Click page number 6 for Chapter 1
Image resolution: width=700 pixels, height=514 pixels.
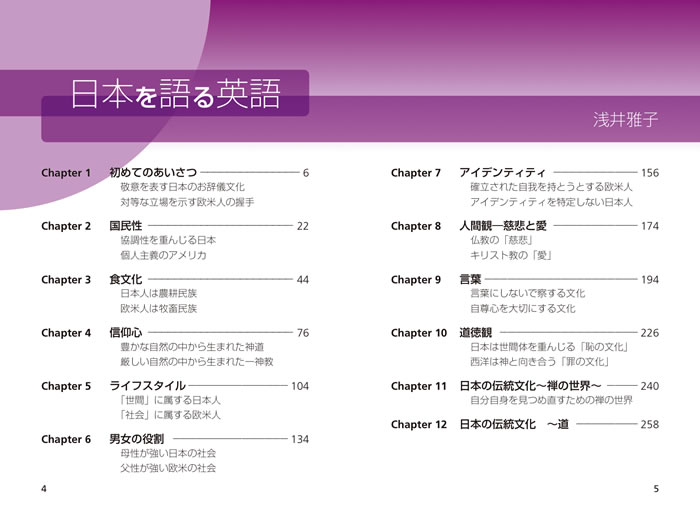(x=306, y=173)
